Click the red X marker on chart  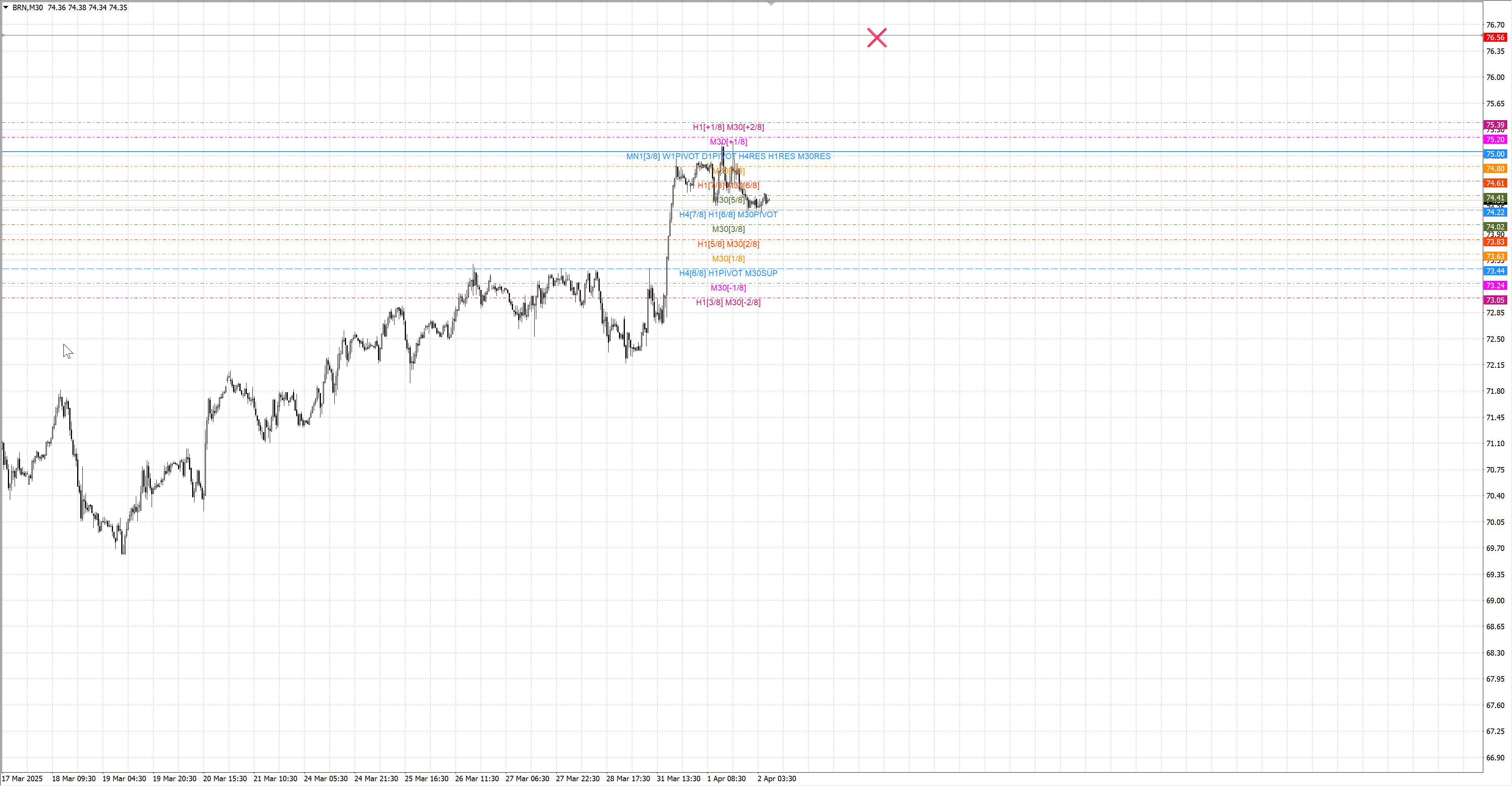[x=876, y=37]
